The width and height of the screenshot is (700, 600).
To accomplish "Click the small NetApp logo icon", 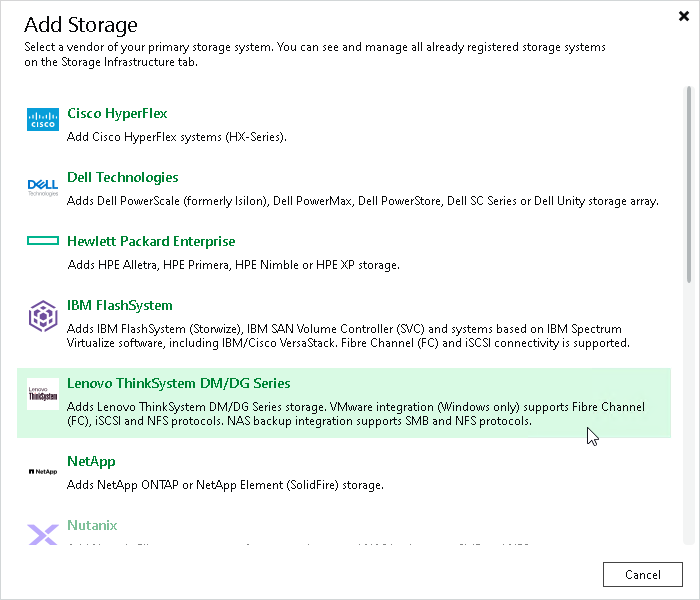I will click(43, 471).
